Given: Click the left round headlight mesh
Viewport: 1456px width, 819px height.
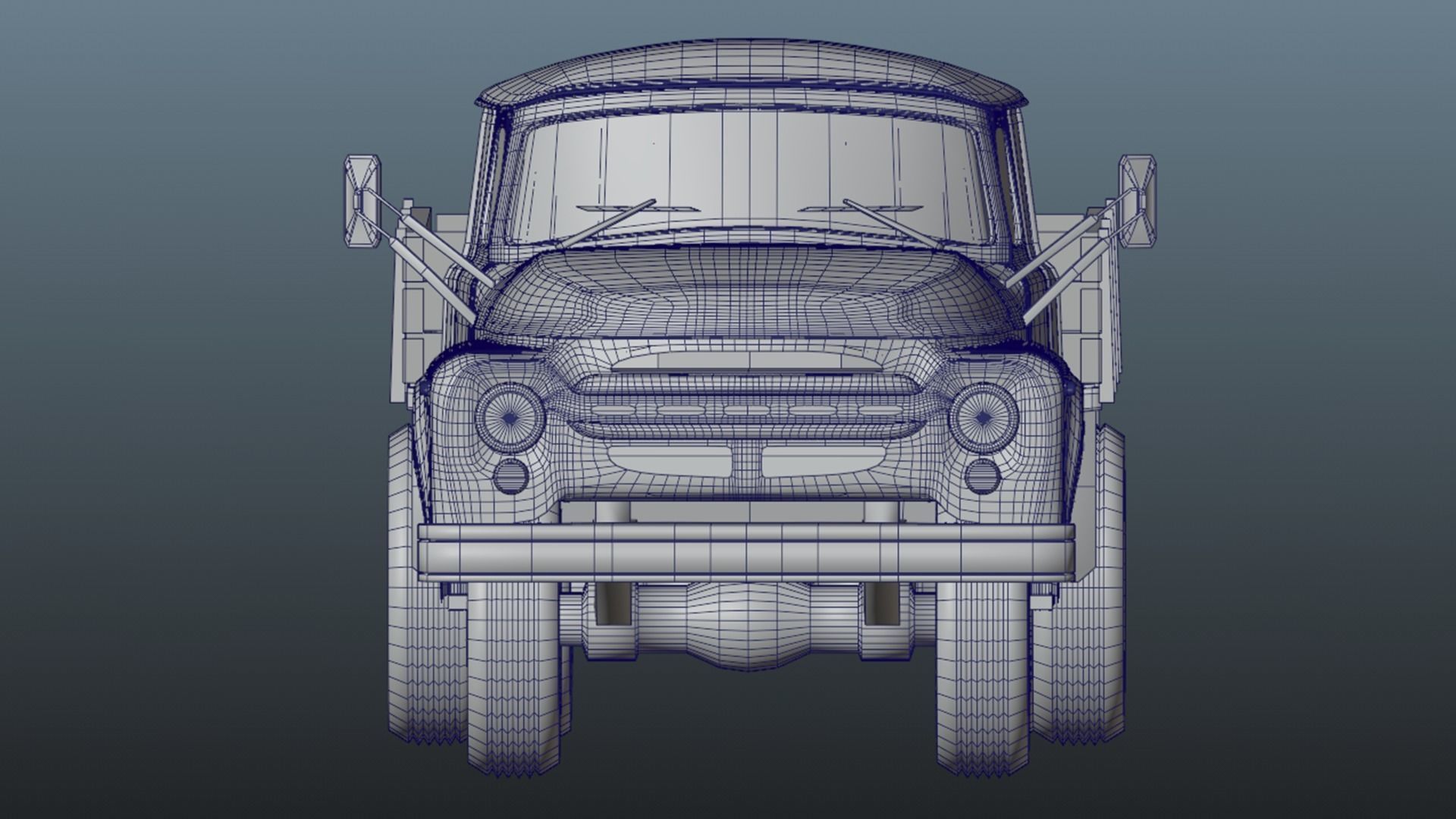Looking at the screenshot, I should 510,418.
